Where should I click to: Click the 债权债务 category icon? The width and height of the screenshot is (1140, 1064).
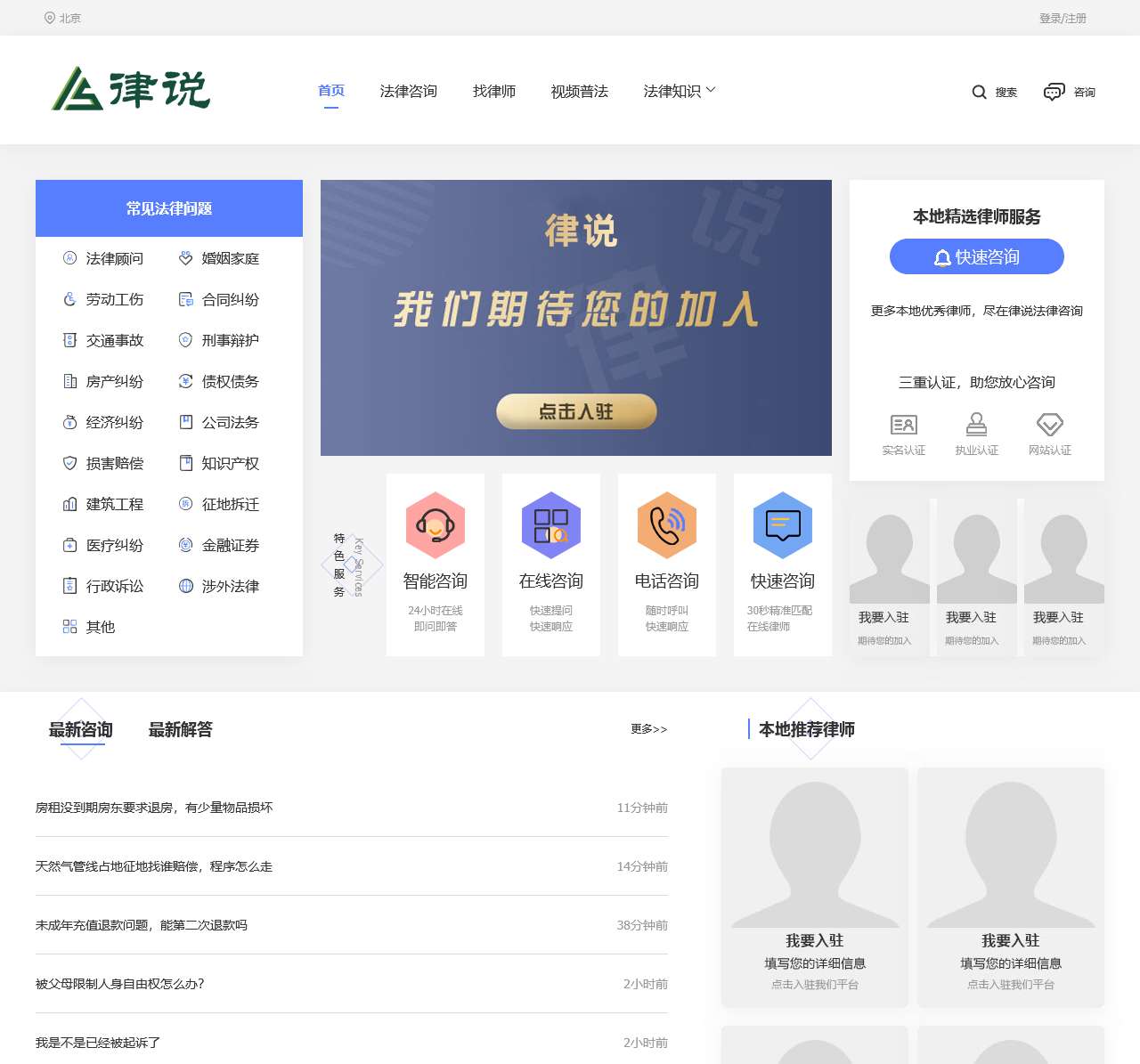(186, 381)
